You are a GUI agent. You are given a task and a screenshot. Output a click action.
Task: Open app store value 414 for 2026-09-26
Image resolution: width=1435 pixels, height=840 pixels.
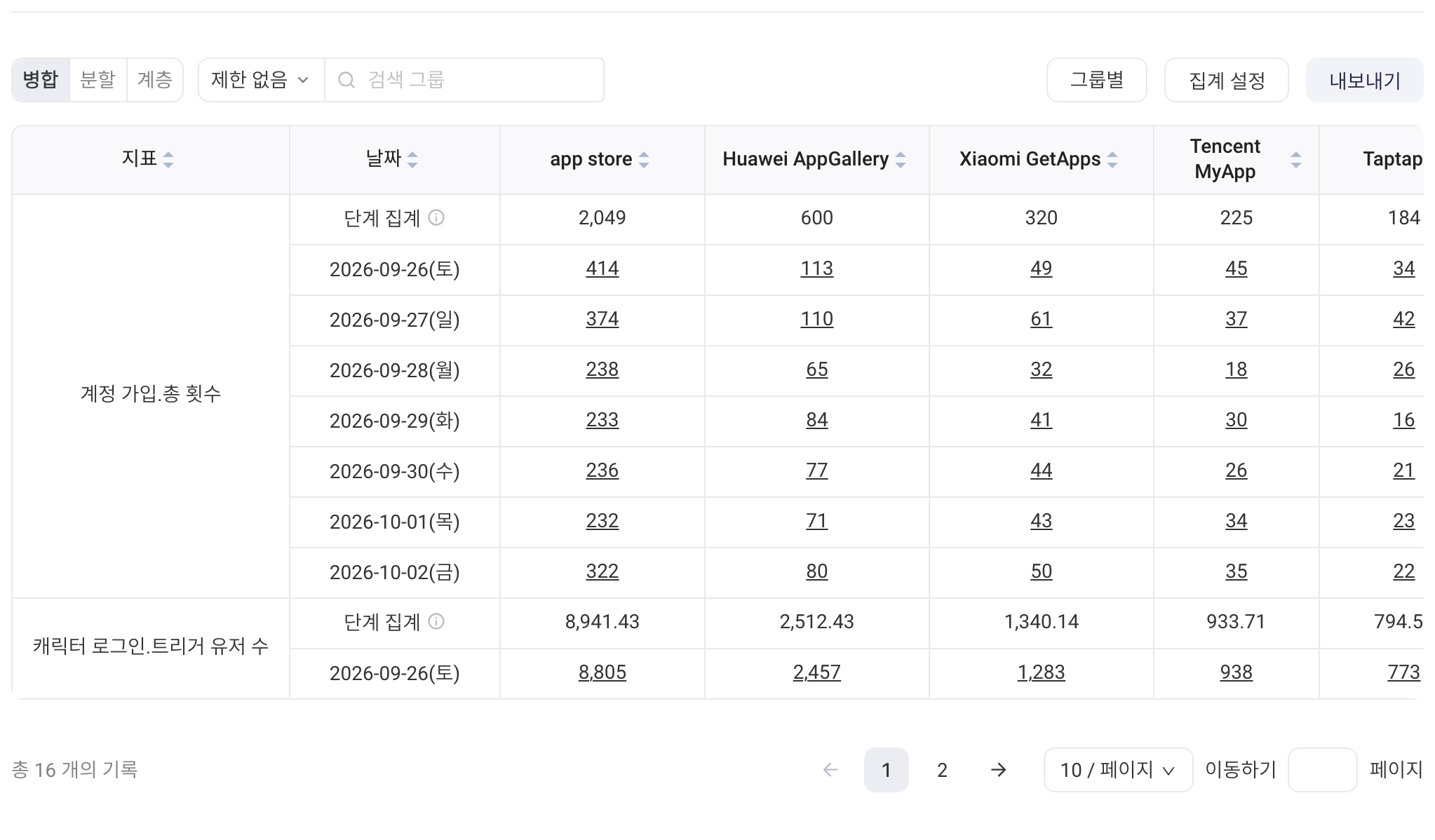[602, 269]
